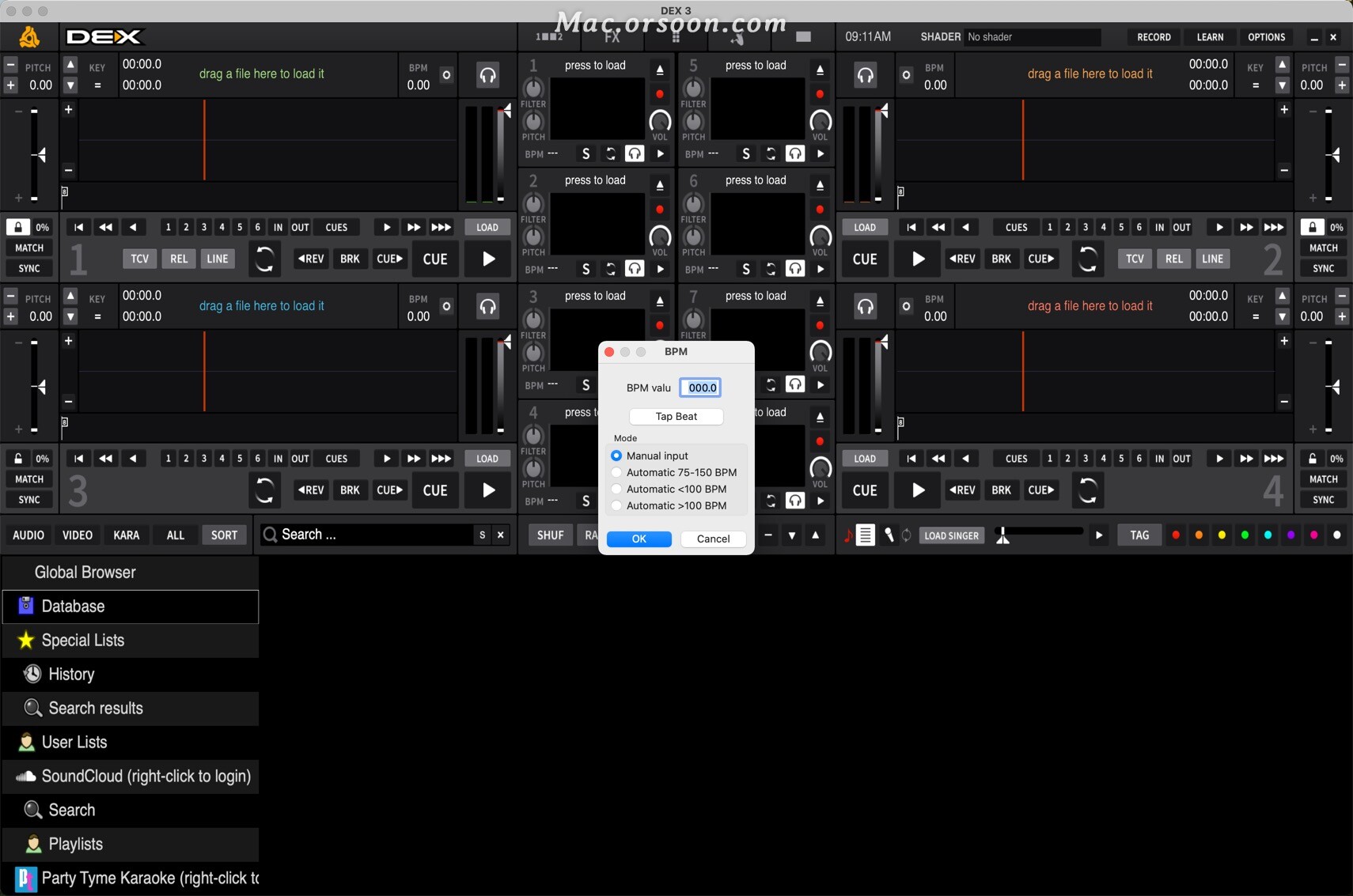Image resolution: width=1353 pixels, height=896 pixels.
Task: Lower deck 1 key with down arrow
Action: (70, 85)
